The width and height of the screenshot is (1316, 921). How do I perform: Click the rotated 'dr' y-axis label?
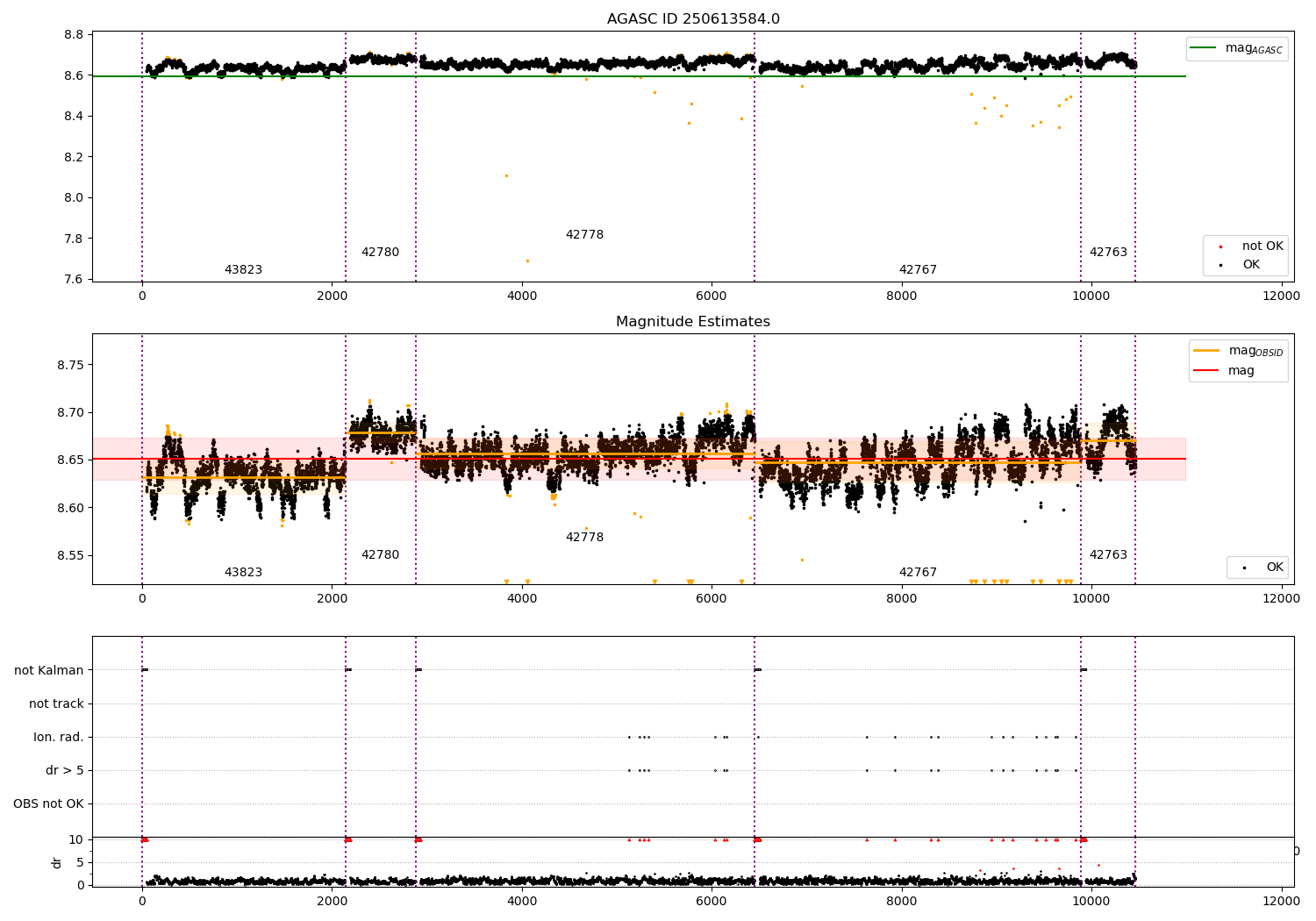click(57, 862)
